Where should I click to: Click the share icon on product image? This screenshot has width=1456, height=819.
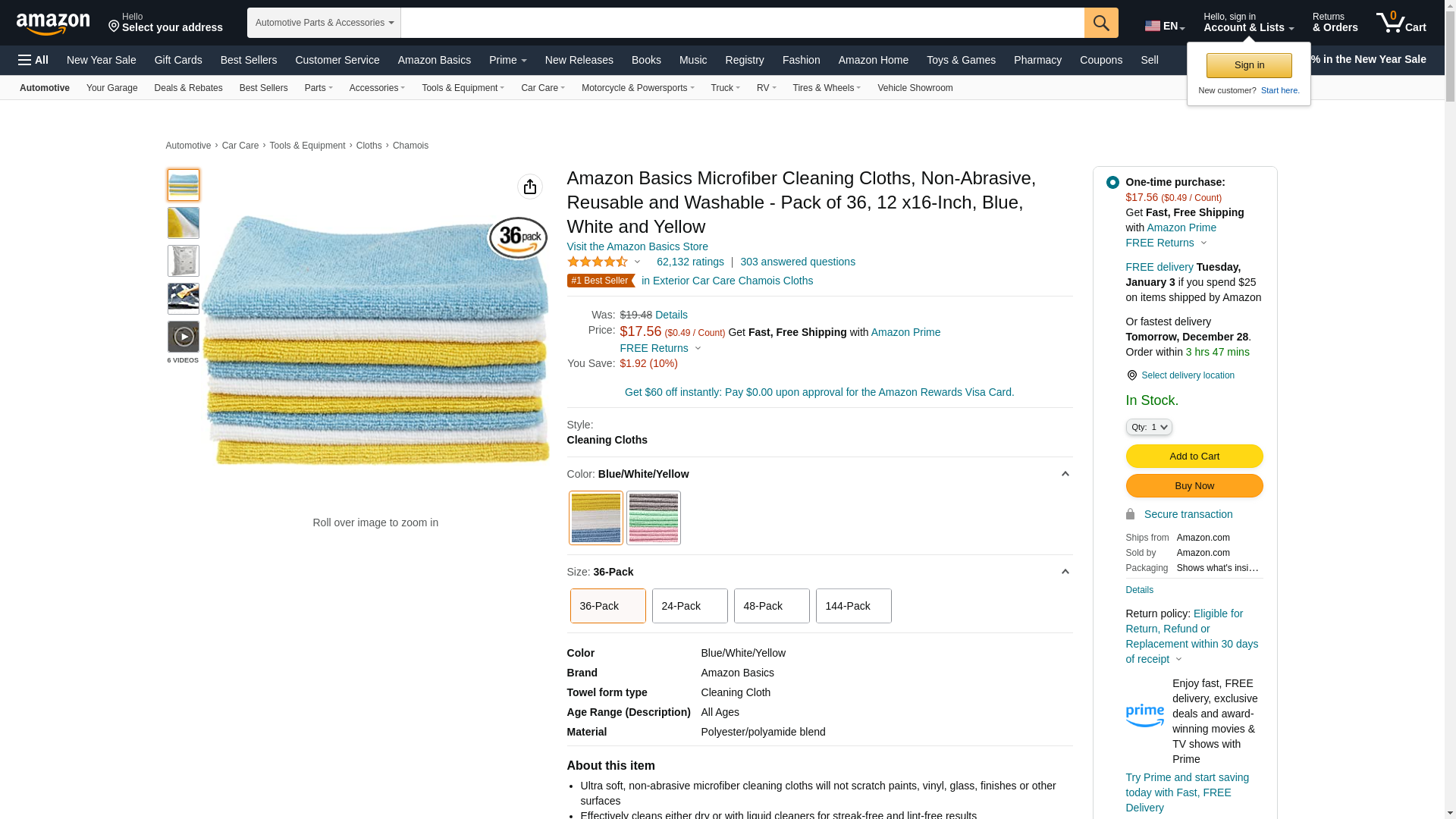click(530, 187)
